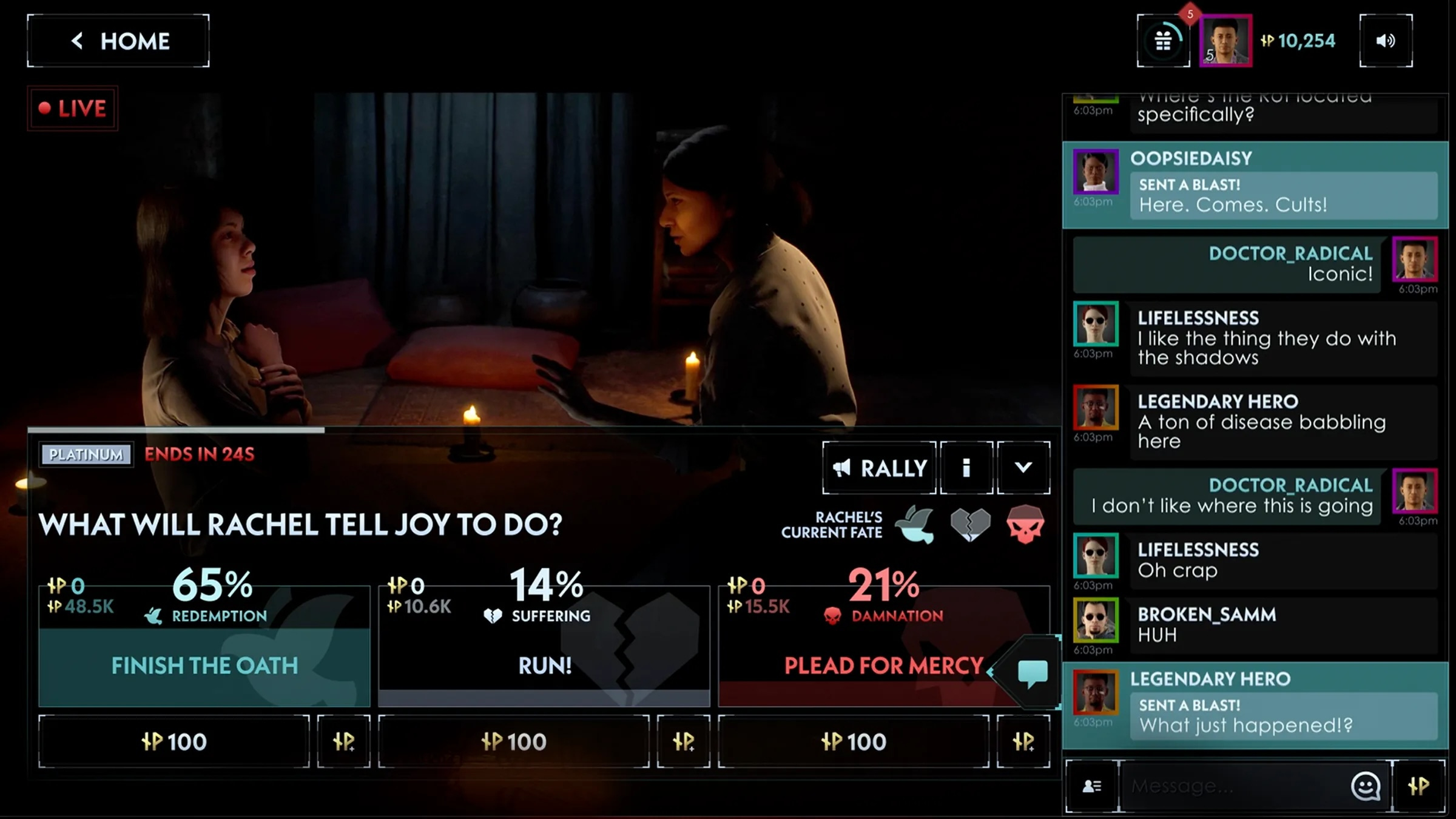Click the inventory/menu grid icon

pos(1163,41)
